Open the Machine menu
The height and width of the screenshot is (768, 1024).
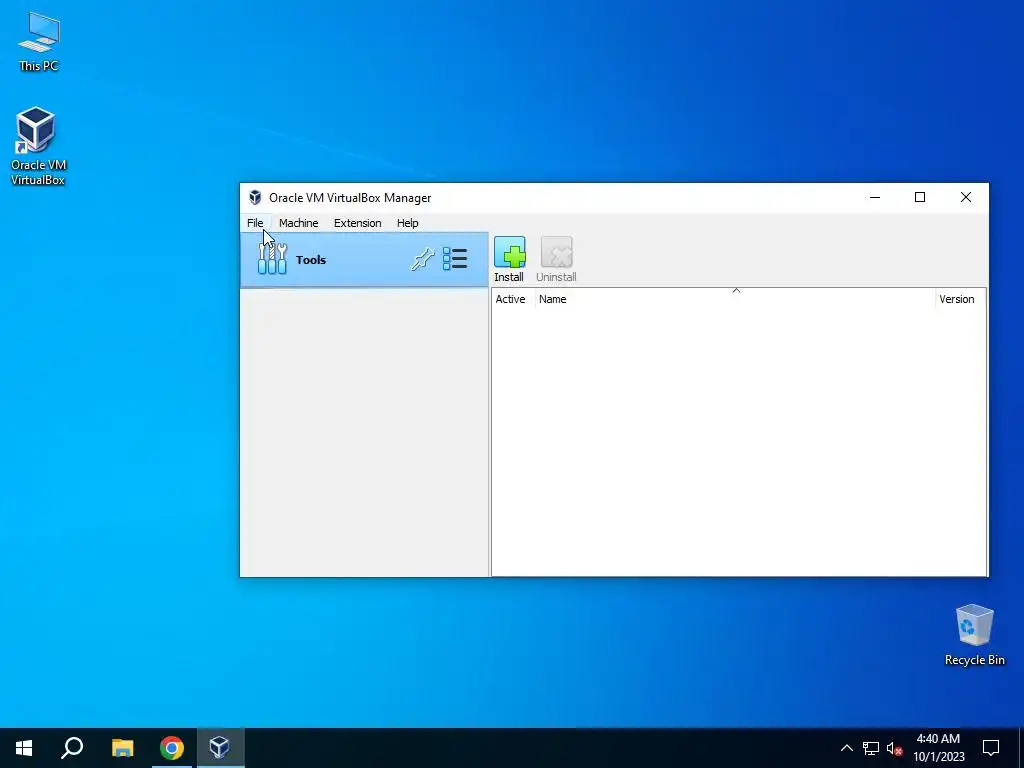coord(298,223)
